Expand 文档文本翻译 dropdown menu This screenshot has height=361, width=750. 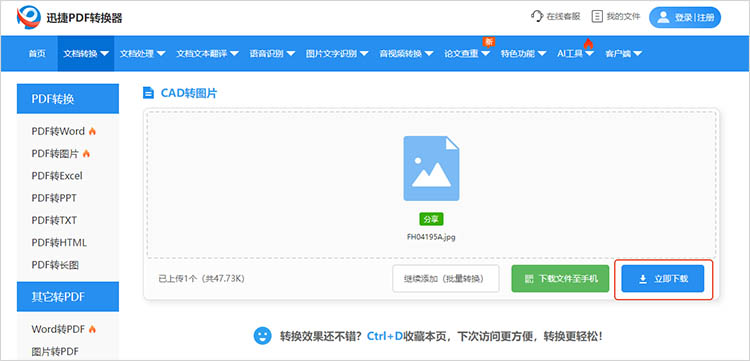tap(207, 54)
